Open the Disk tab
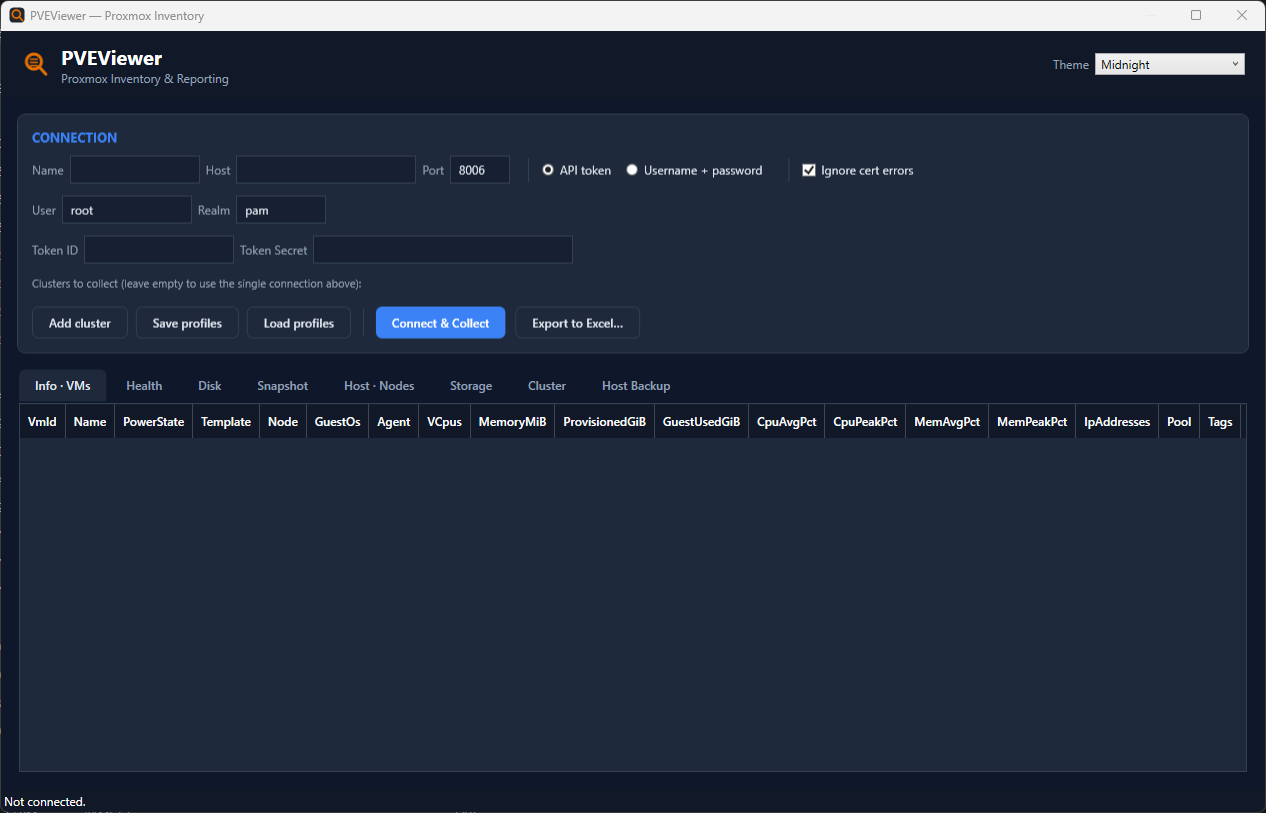This screenshot has height=813, width=1266. coord(210,386)
